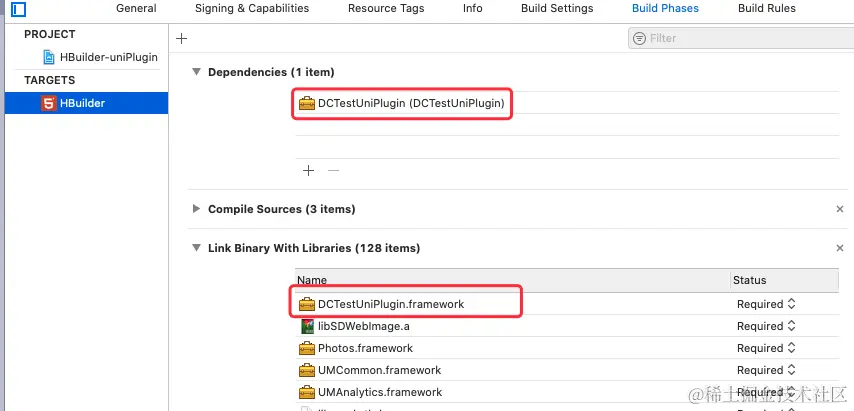Select libSDWebImage.a library row

[567, 326]
